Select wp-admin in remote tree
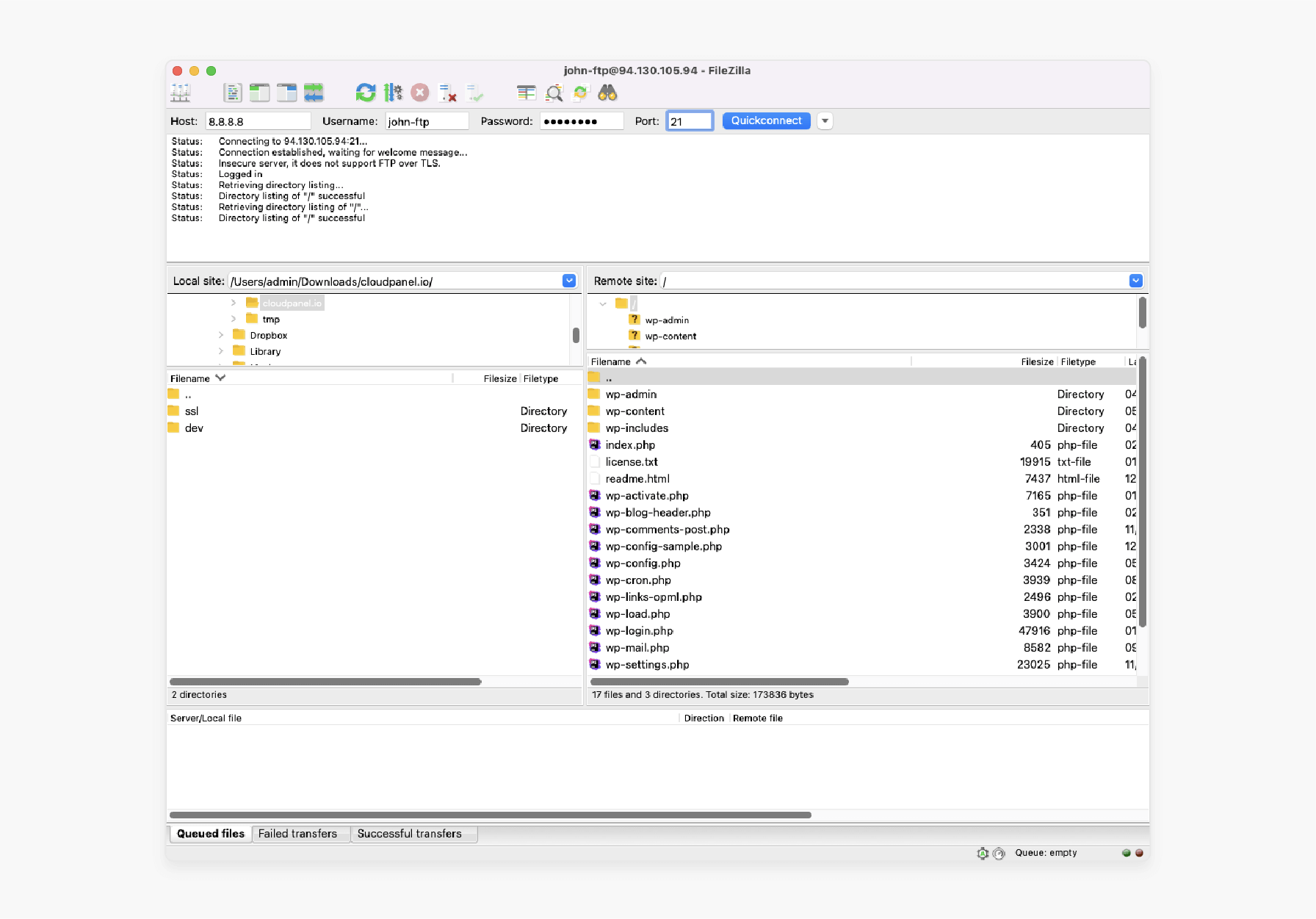 click(x=667, y=320)
